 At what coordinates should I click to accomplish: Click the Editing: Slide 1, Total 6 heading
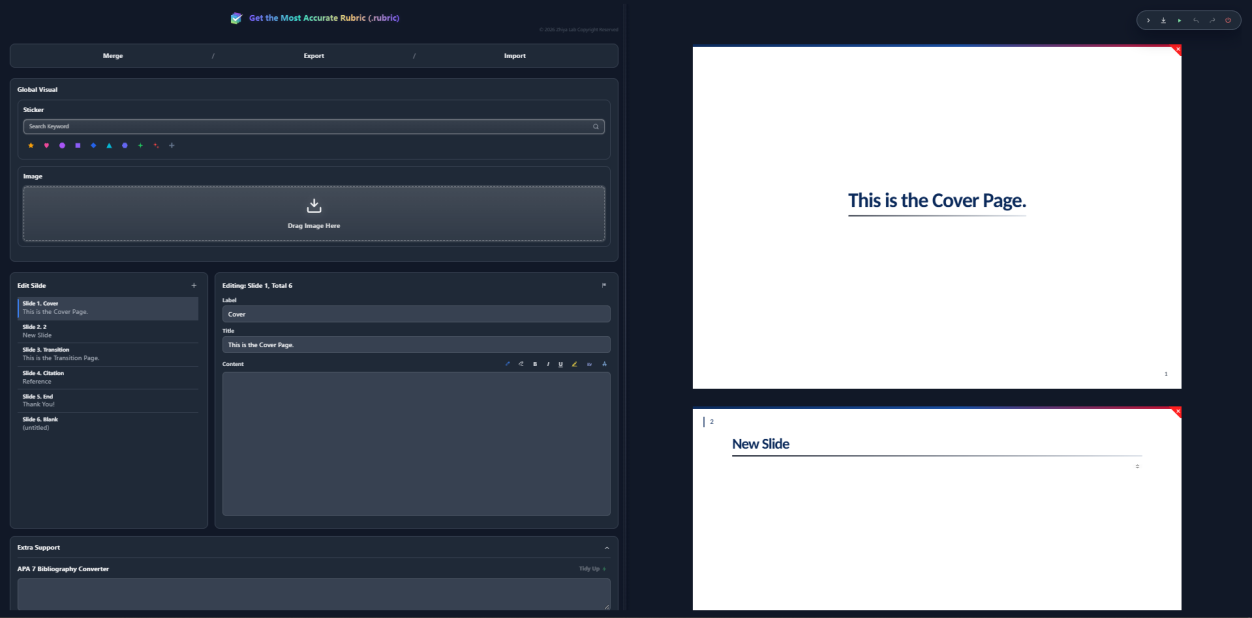[257, 286]
